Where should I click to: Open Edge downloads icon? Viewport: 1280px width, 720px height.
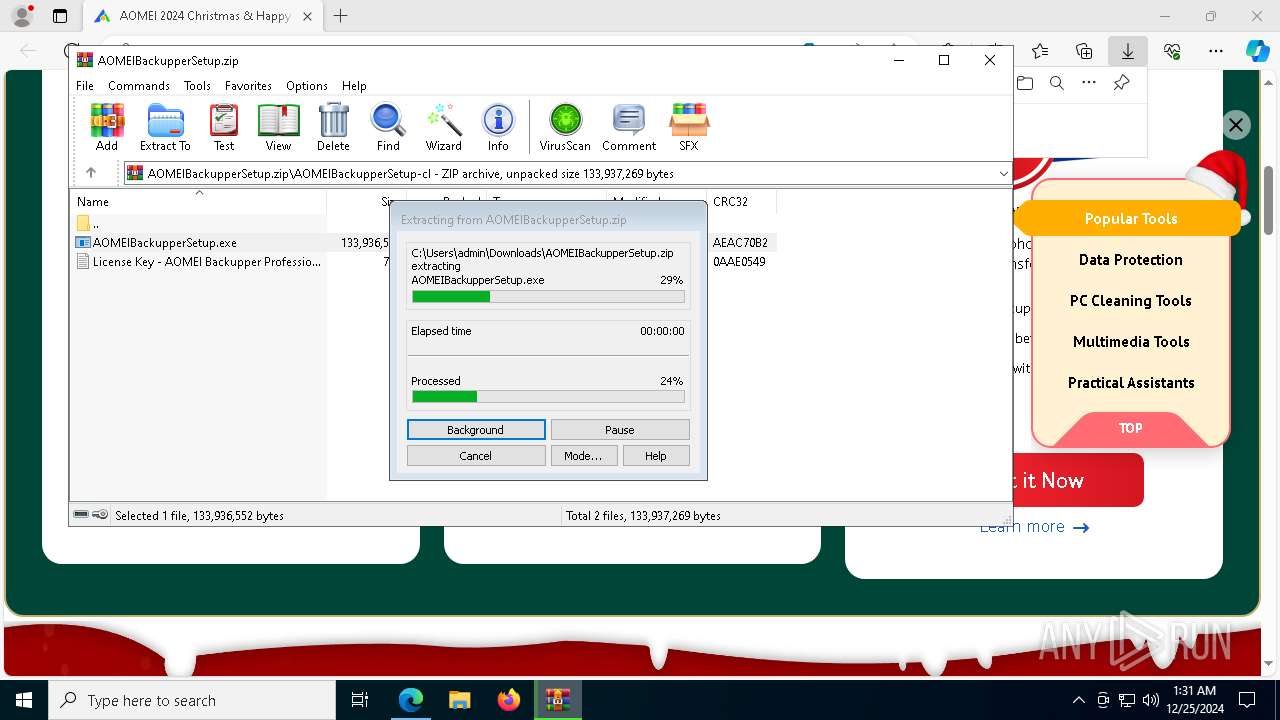click(1127, 51)
